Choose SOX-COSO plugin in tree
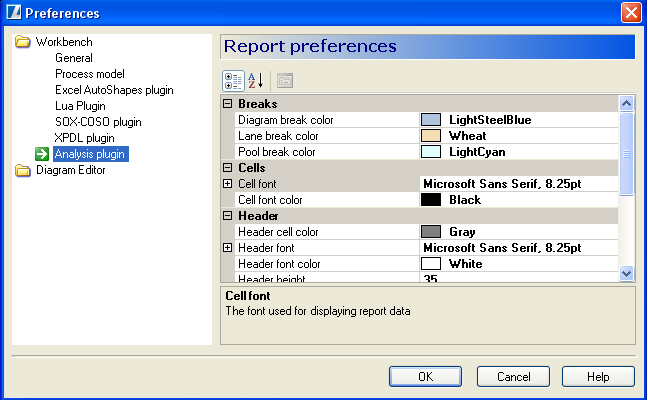This screenshot has height=400, width=648. [98, 122]
